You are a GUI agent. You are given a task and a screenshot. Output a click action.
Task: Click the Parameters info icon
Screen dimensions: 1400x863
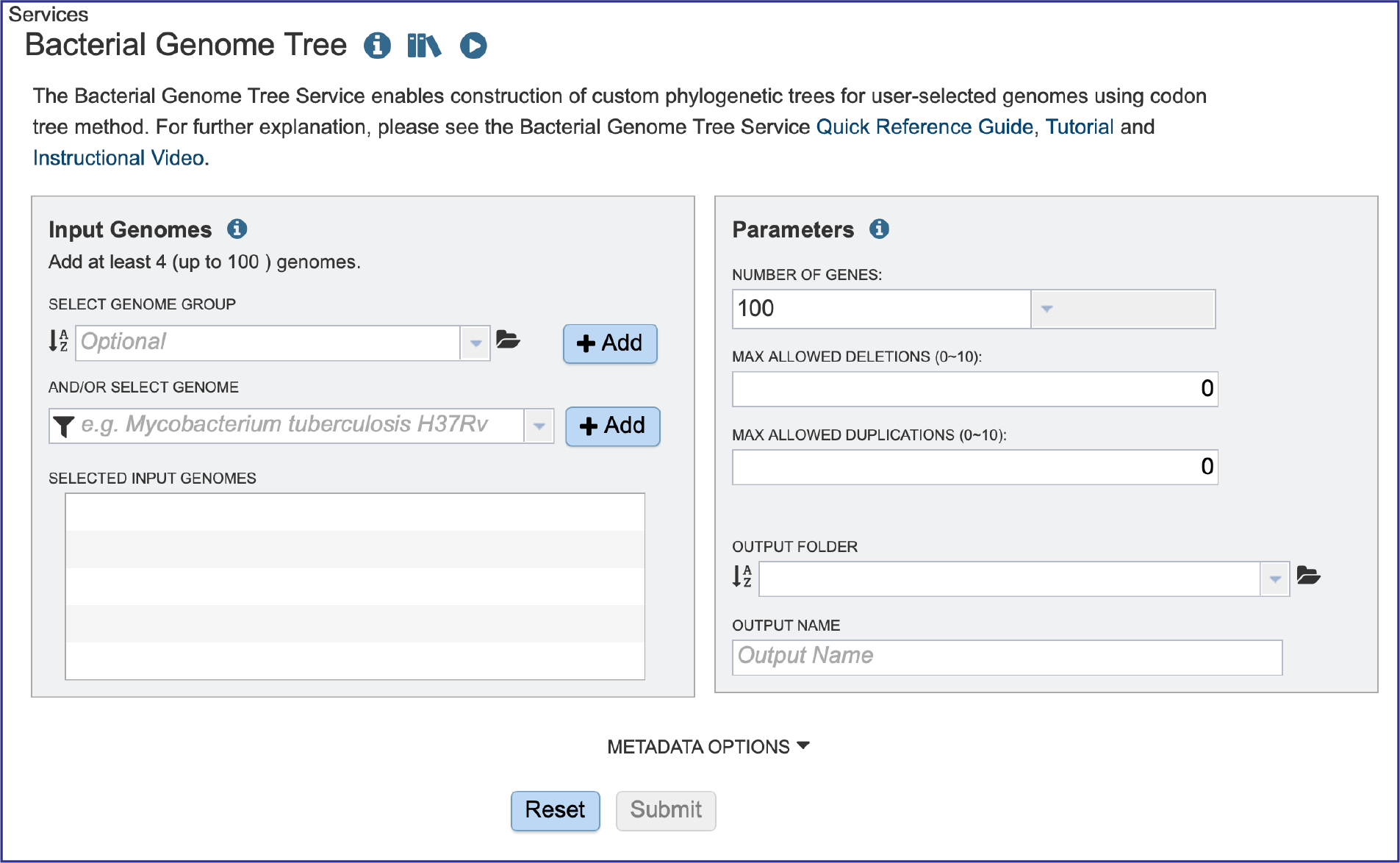click(x=880, y=229)
